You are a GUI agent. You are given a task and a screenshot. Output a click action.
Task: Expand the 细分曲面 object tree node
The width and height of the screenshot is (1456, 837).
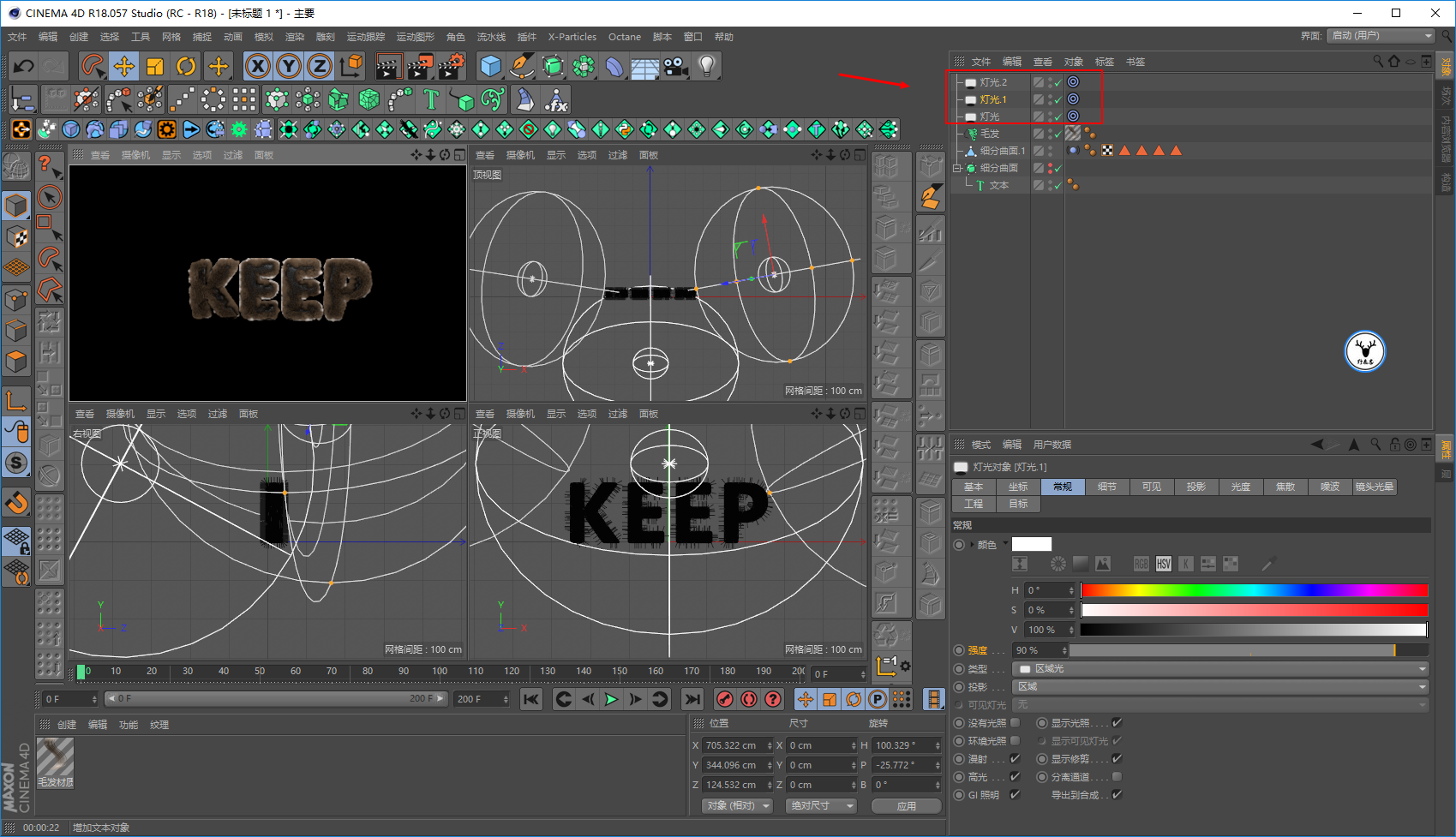pyautogui.click(x=957, y=169)
